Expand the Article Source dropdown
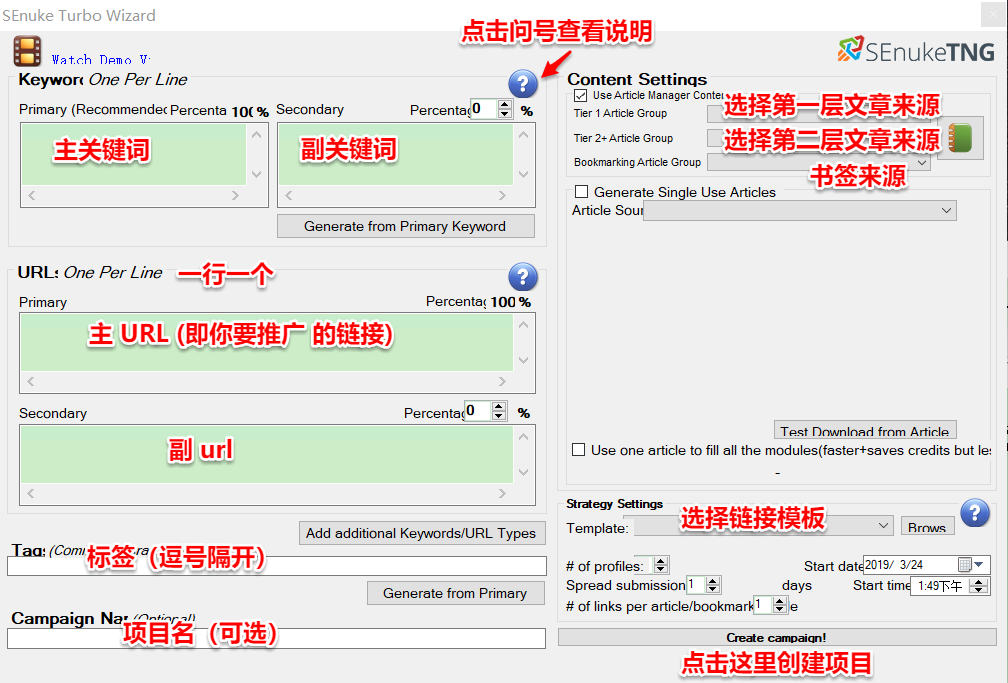The width and height of the screenshot is (1008, 683). click(800, 210)
